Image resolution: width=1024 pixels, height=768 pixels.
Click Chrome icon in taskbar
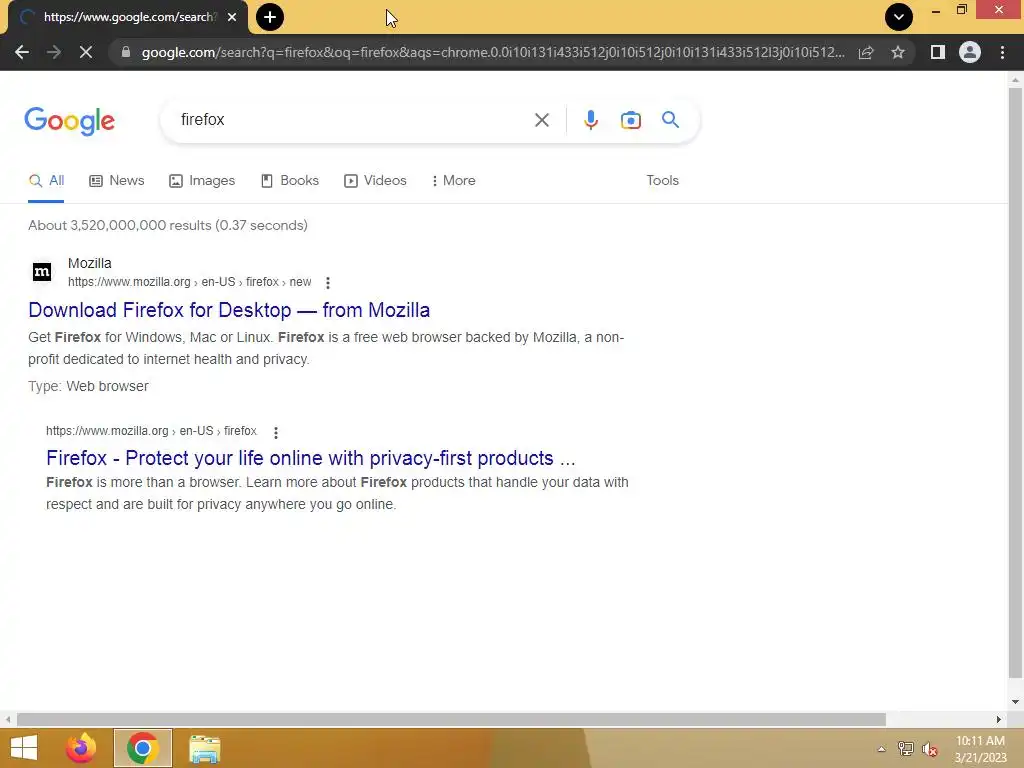142,748
